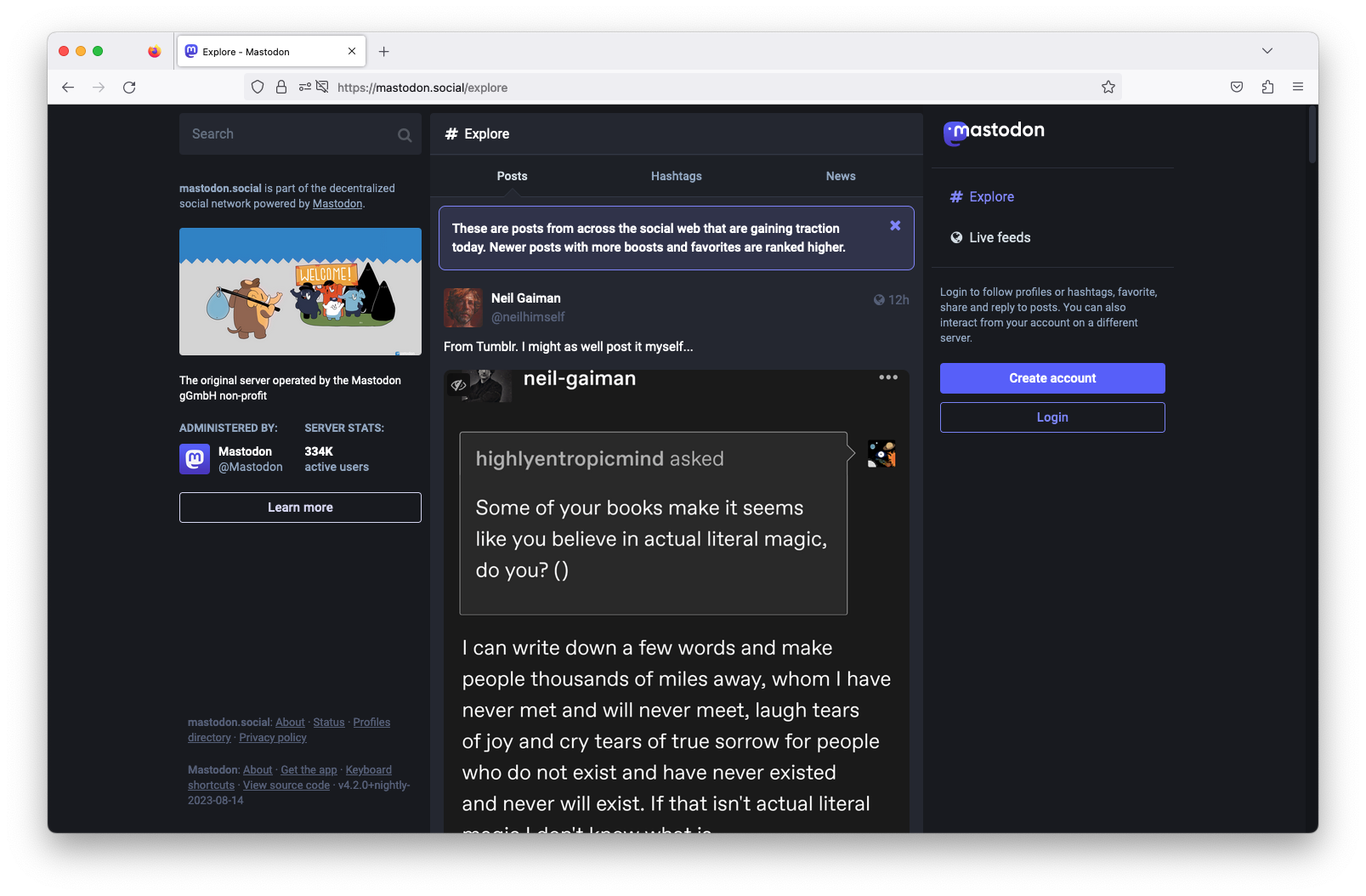This screenshot has height=896, width=1366.
Task: Bookmark this page with the star icon
Action: 1108,88
